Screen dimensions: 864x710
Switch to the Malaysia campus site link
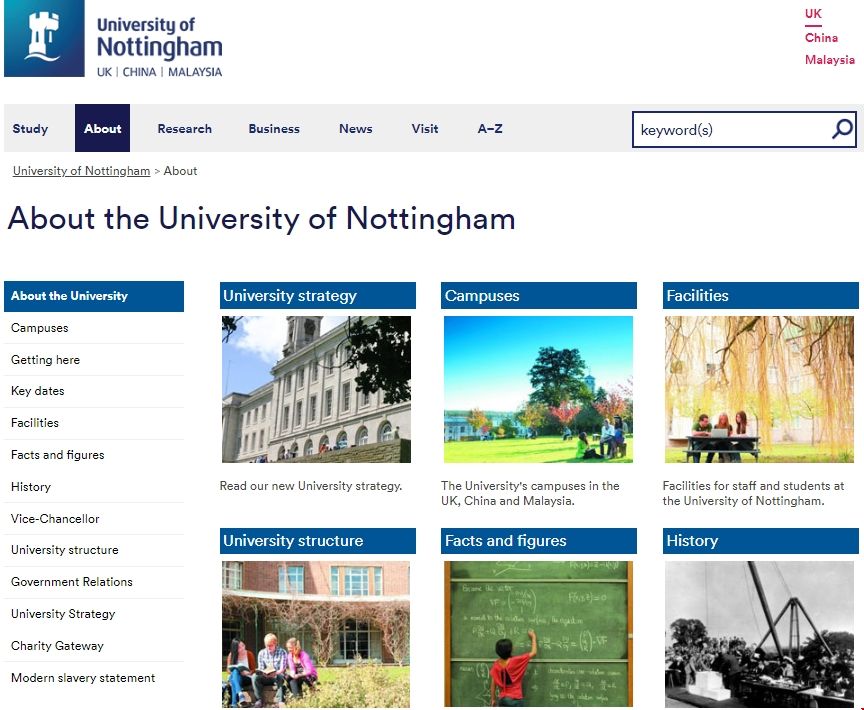(x=830, y=60)
